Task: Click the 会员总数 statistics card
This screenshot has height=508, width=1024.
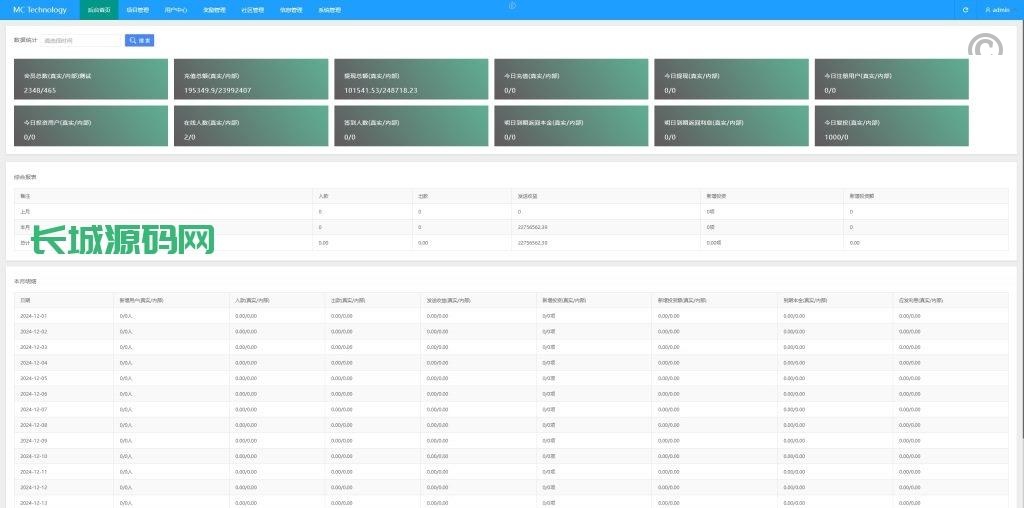Action: (91, 80)
